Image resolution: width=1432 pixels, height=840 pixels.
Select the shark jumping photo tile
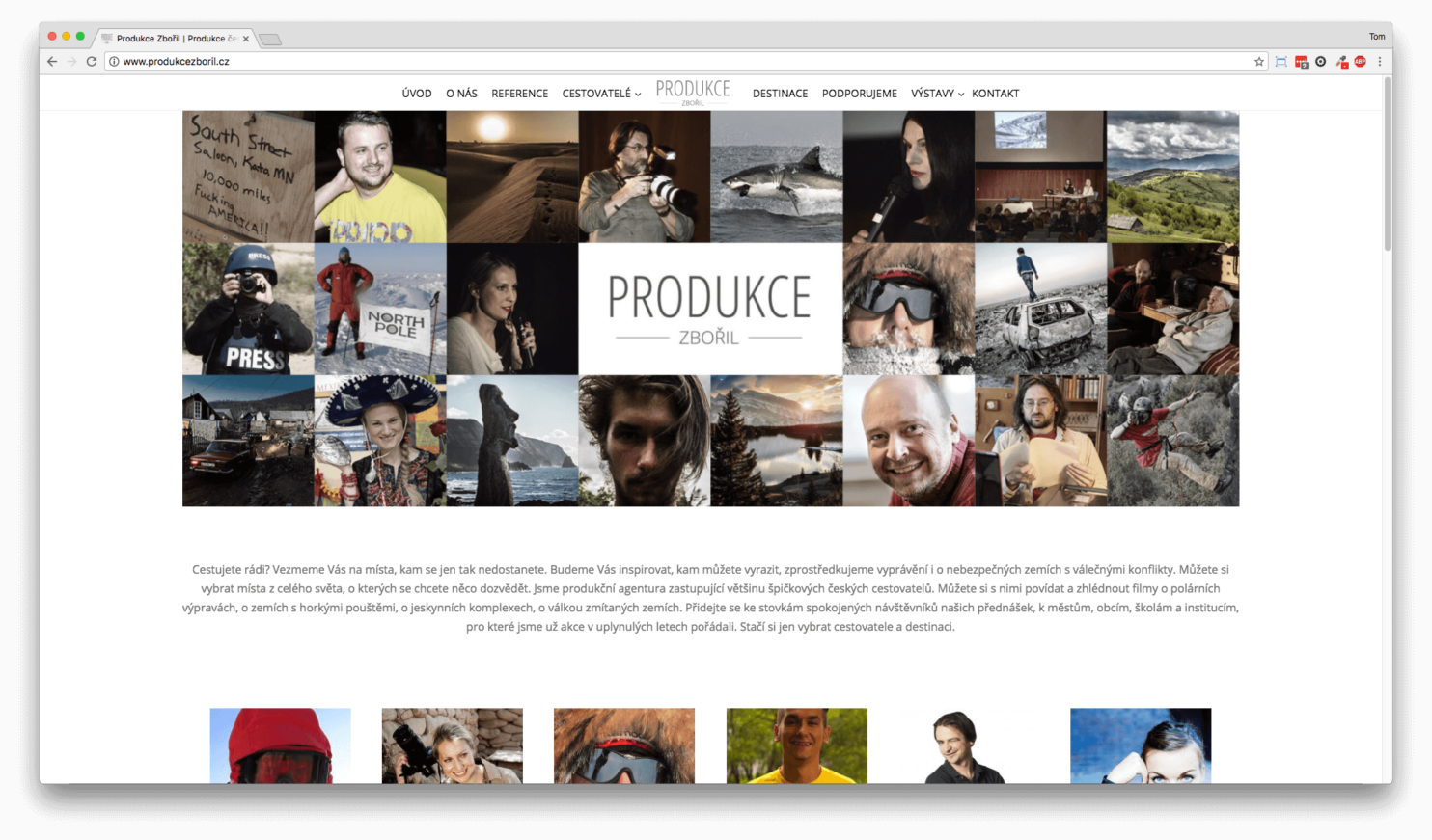point(776,176)
